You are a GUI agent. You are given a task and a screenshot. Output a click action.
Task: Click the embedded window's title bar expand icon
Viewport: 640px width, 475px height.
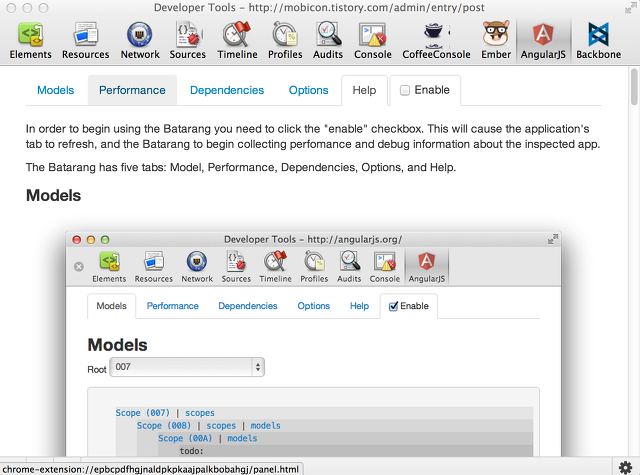click(553, 240)
